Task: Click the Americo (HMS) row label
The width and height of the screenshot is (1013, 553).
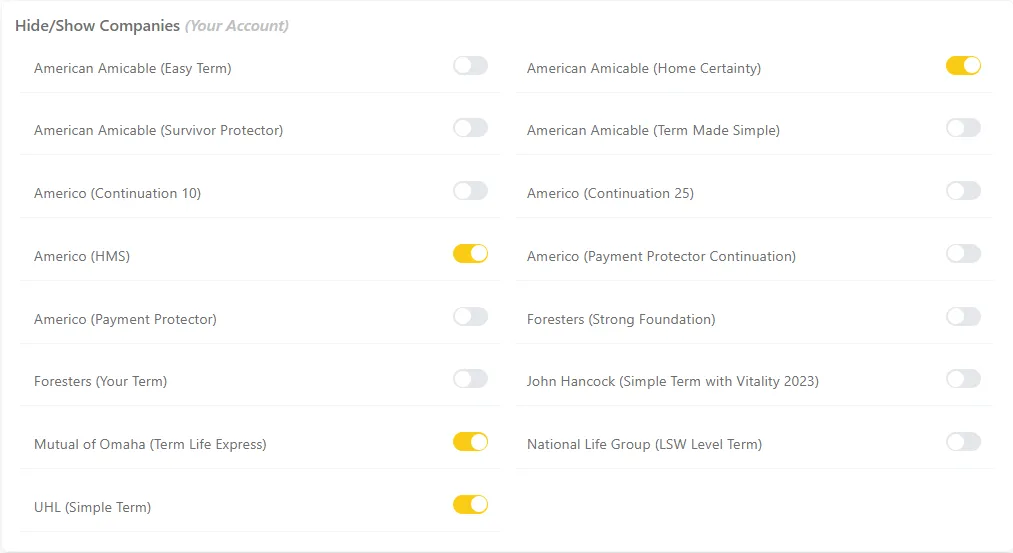Action: [x=82, y=256]
